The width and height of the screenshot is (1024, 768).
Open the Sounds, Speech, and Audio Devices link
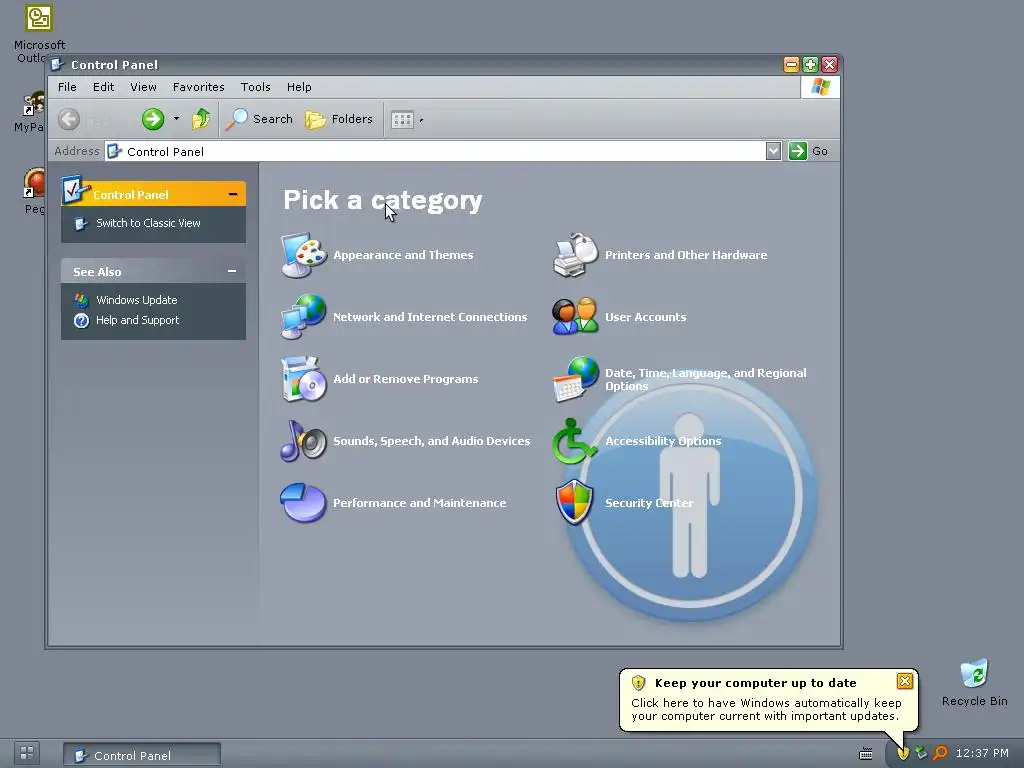(432, 441)
